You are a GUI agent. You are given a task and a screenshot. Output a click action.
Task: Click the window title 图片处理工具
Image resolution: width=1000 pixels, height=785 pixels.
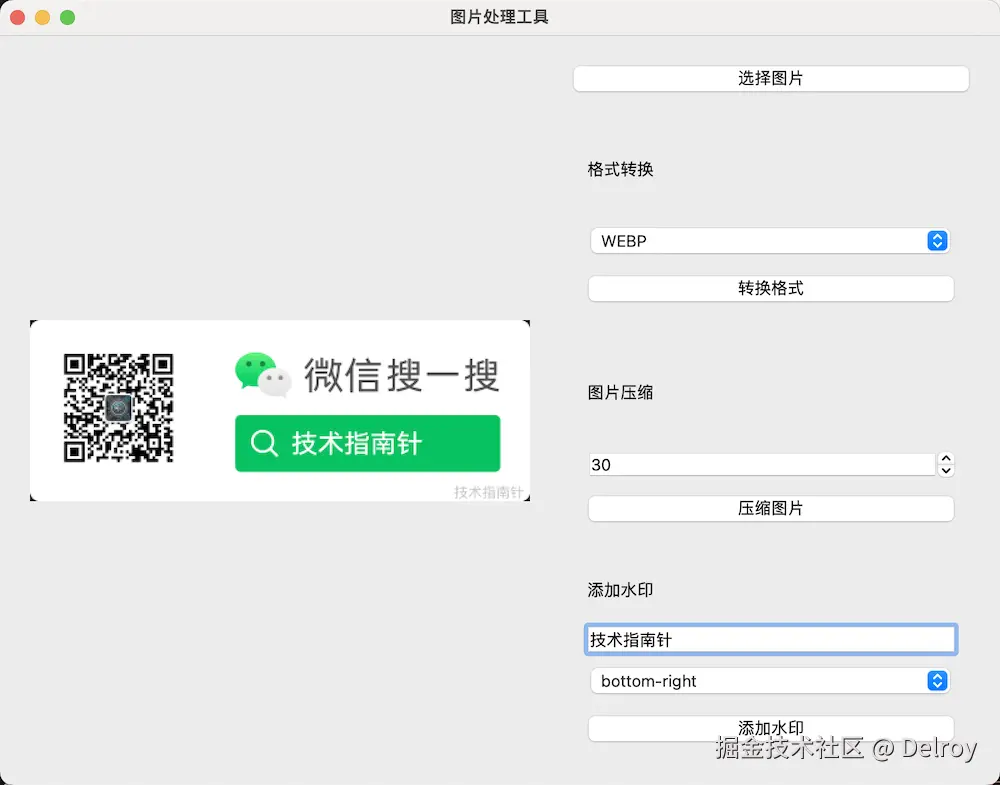point(500,17)
